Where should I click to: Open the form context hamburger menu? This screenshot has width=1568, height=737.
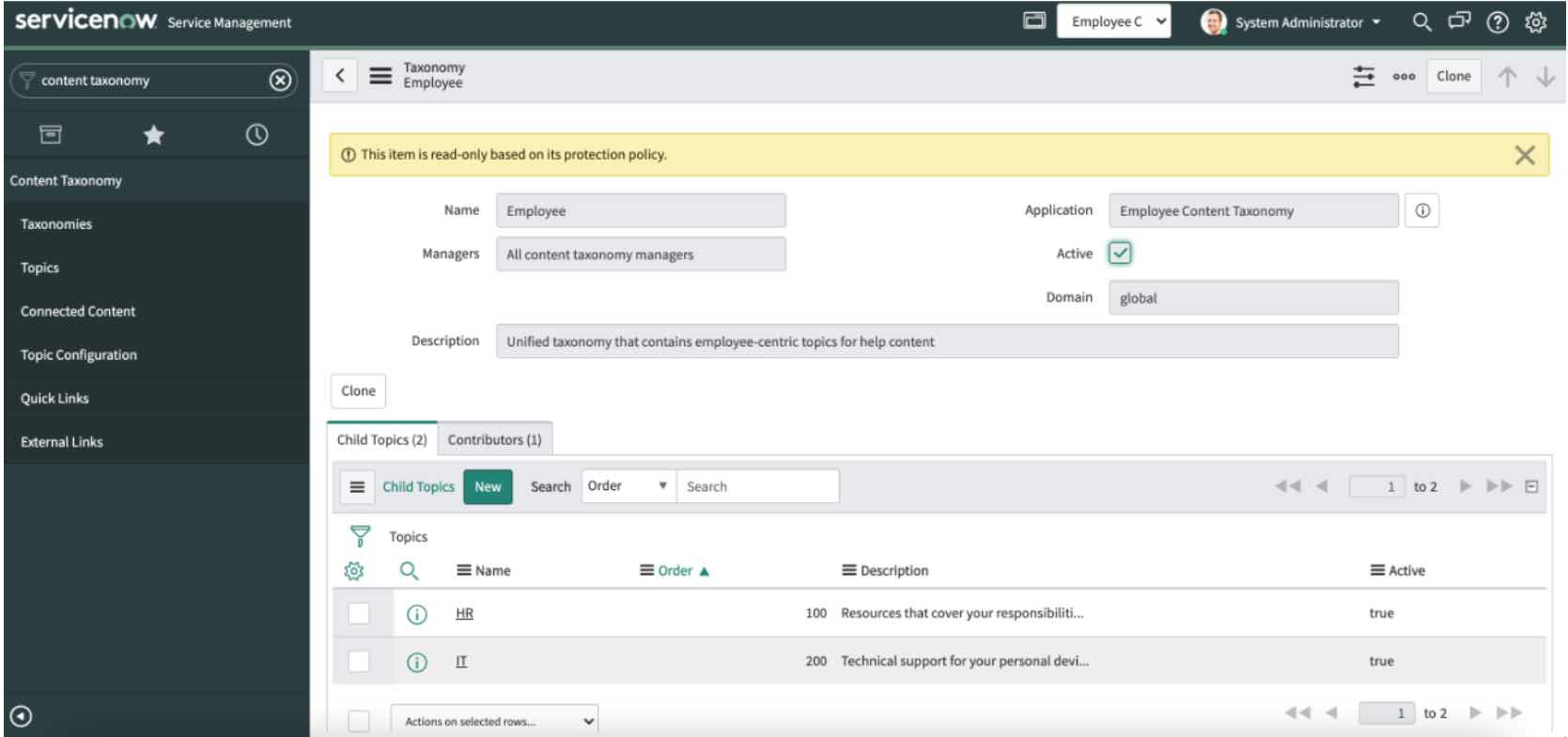click(x=380, y=76)
